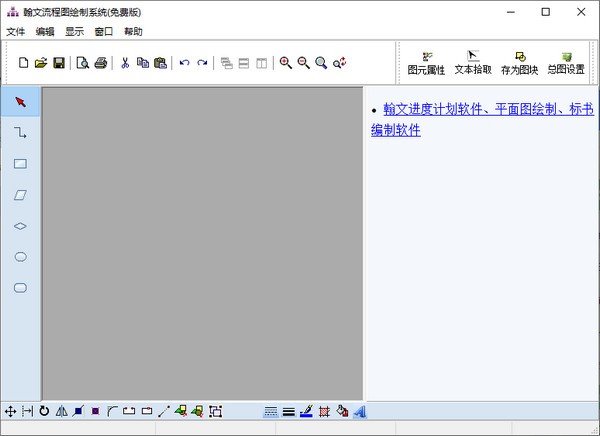Open print preview icon
Viewport: 600px width, 436px height.
point(82,63)
